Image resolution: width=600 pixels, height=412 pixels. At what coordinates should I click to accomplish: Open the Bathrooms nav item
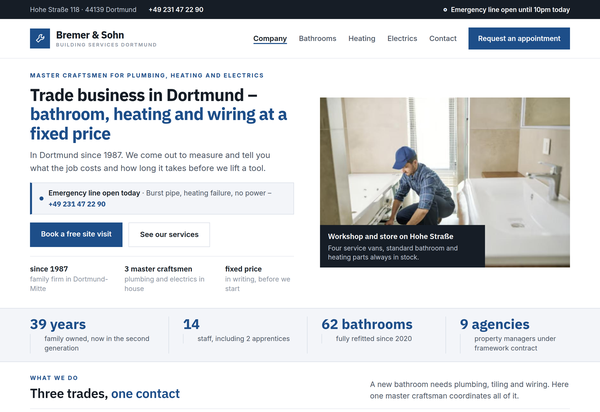[317, 39]
